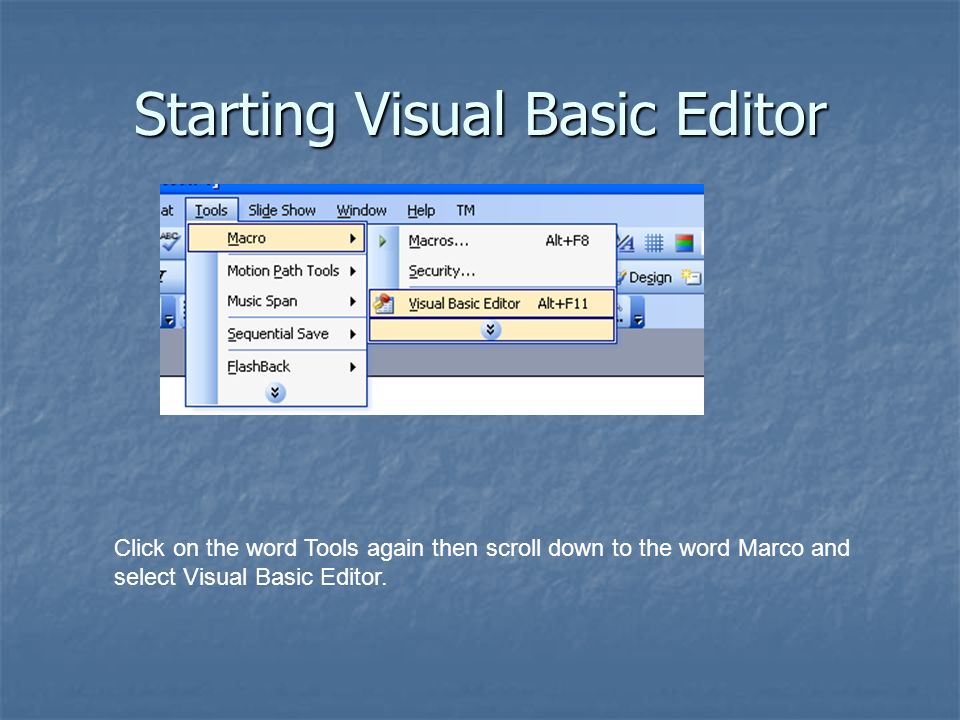Expand the Tools menu with bottom chevrons
Image resolution: width=960 pixels, height=720 pixels.
pos(275,392)
